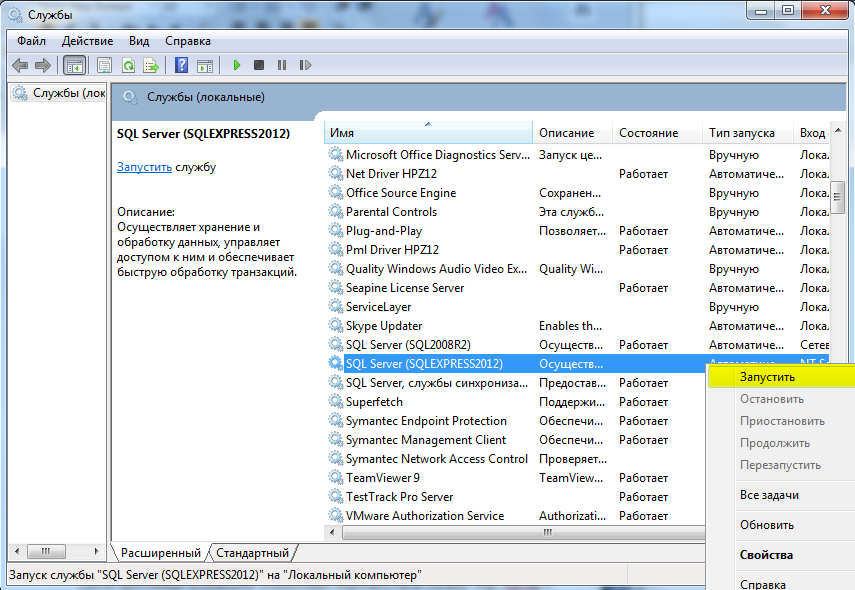Select the Pml Driver HPZ12 row
855x590 pixels.
tap(577, 250)
